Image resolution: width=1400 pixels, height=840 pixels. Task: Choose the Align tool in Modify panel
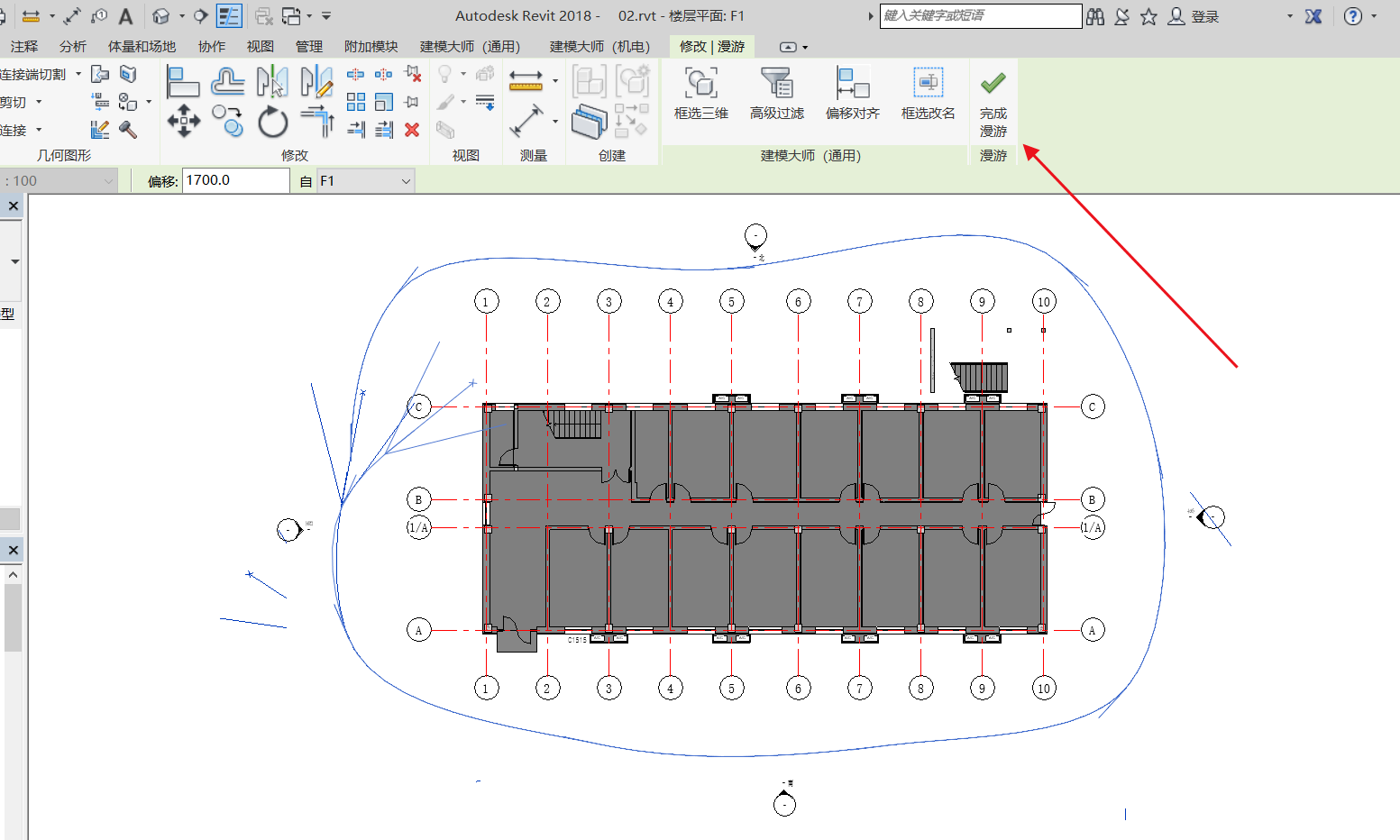tap(183, 82)
